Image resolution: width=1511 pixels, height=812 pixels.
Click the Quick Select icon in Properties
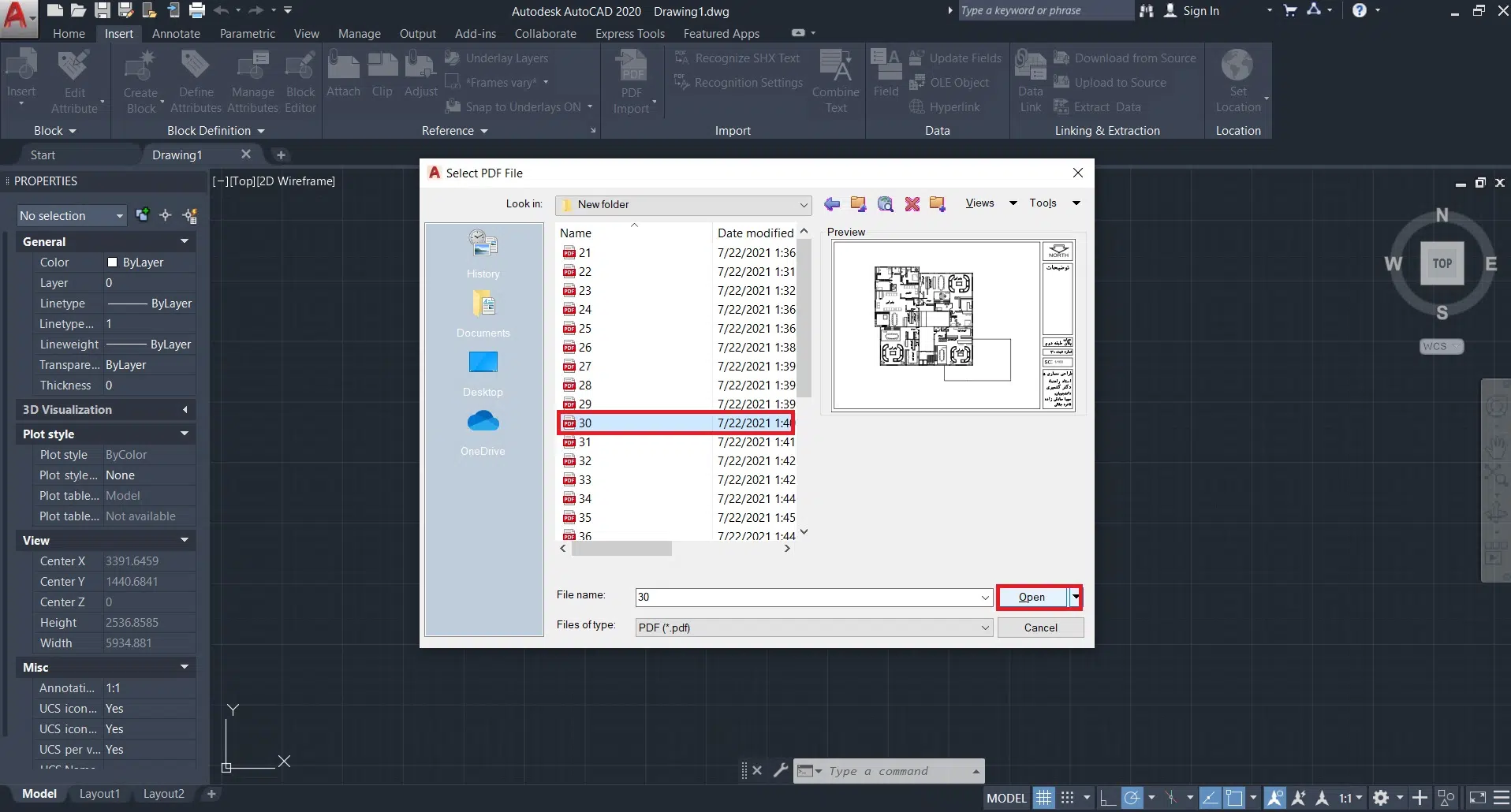[x=190, y=215]
